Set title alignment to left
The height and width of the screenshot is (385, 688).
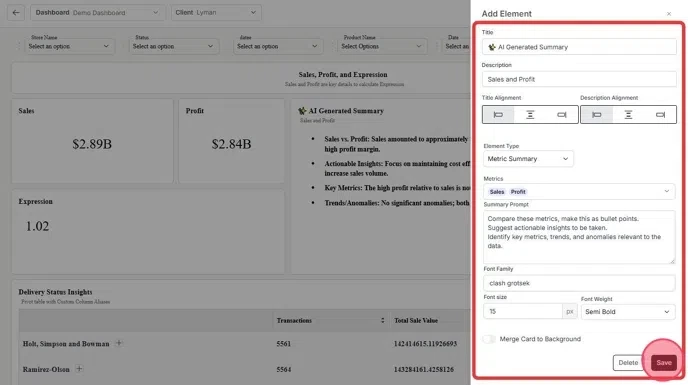(498, 115)
